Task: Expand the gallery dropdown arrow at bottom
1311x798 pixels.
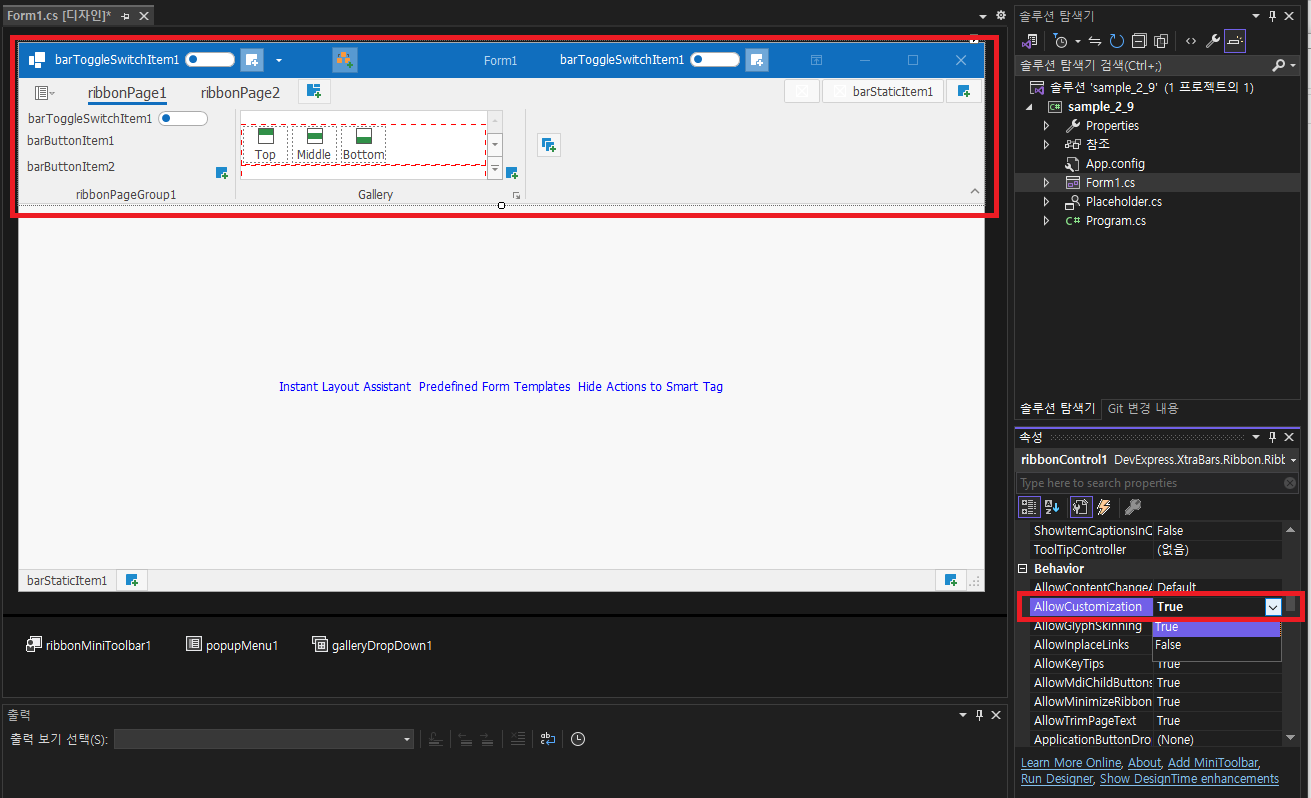Action: tap(495, 168)
